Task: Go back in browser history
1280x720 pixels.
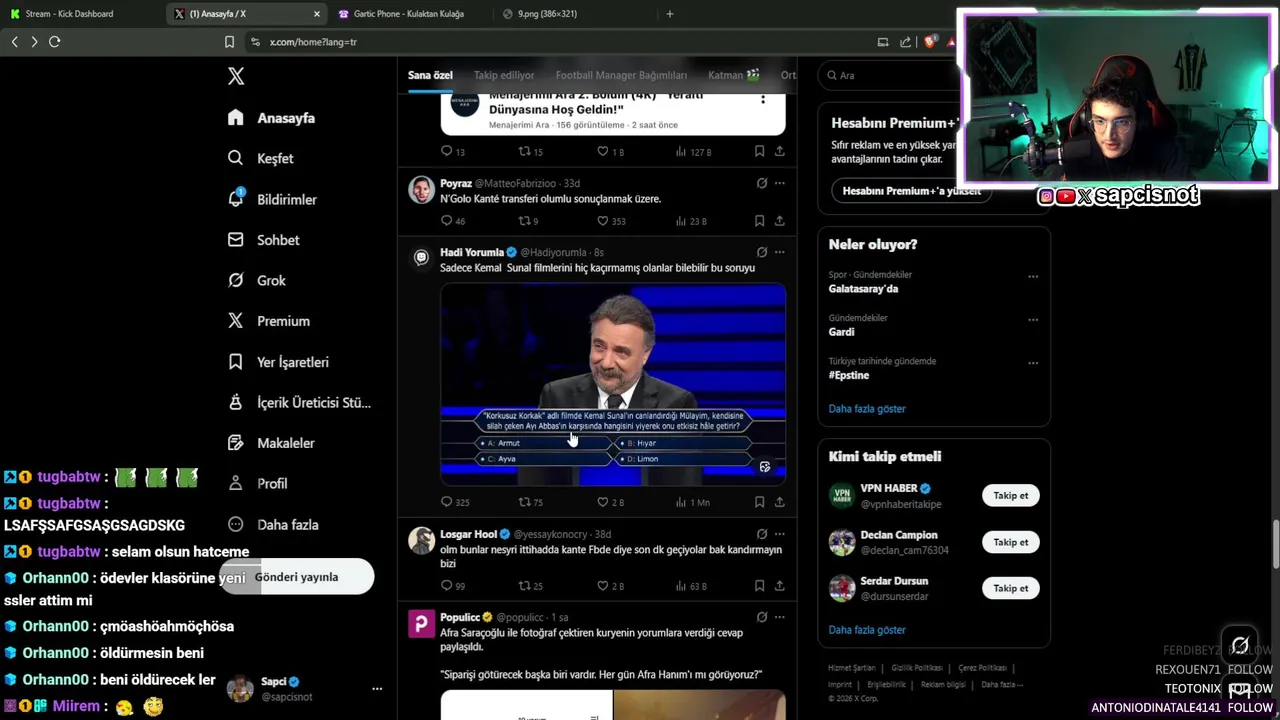Action: click(x=14, y=41)
